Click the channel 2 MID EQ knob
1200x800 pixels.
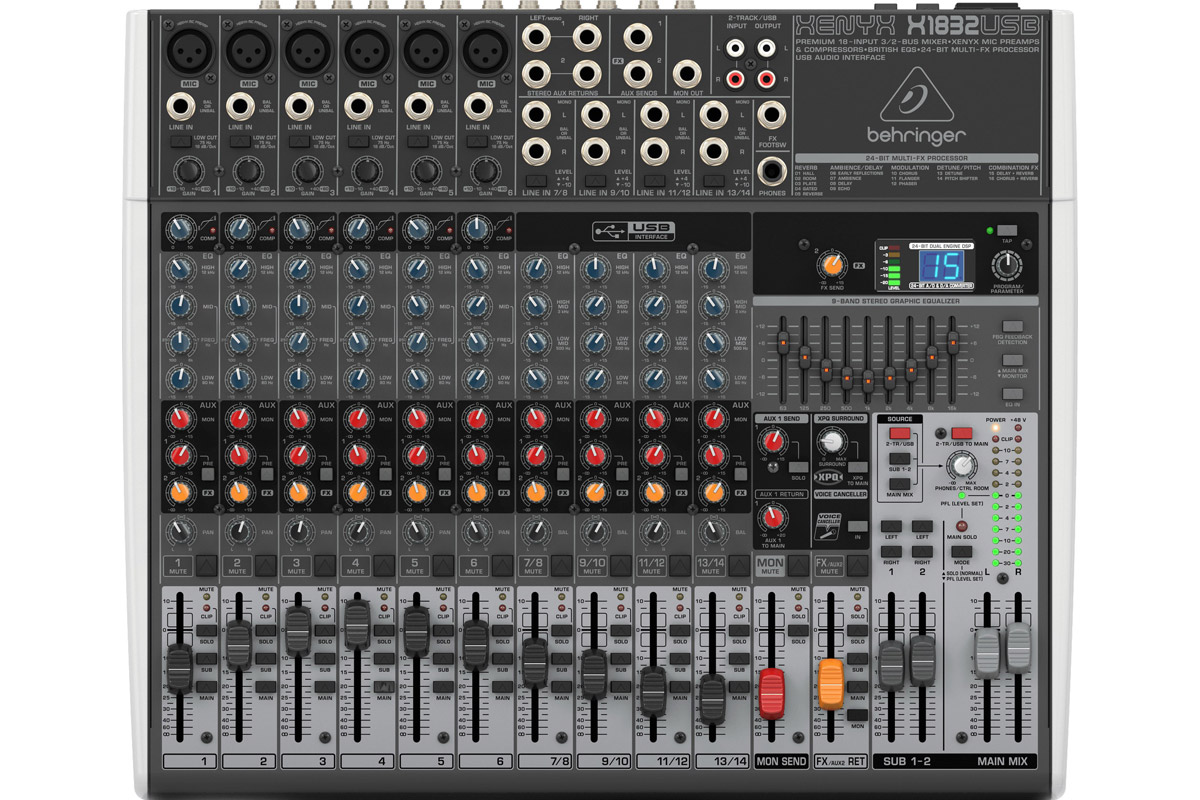point(239,305)
